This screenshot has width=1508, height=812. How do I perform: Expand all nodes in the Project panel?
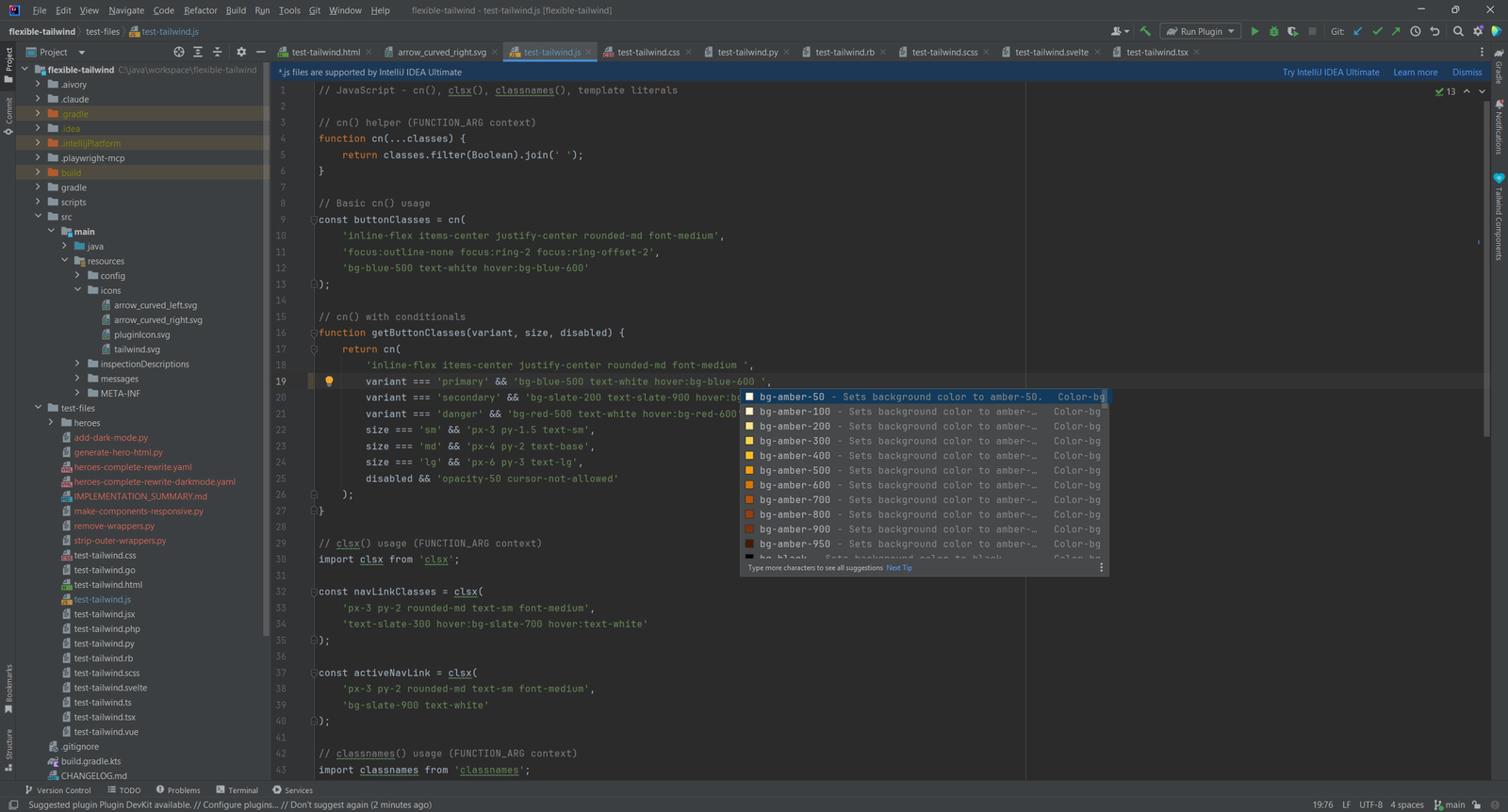[x=198, y=52]
